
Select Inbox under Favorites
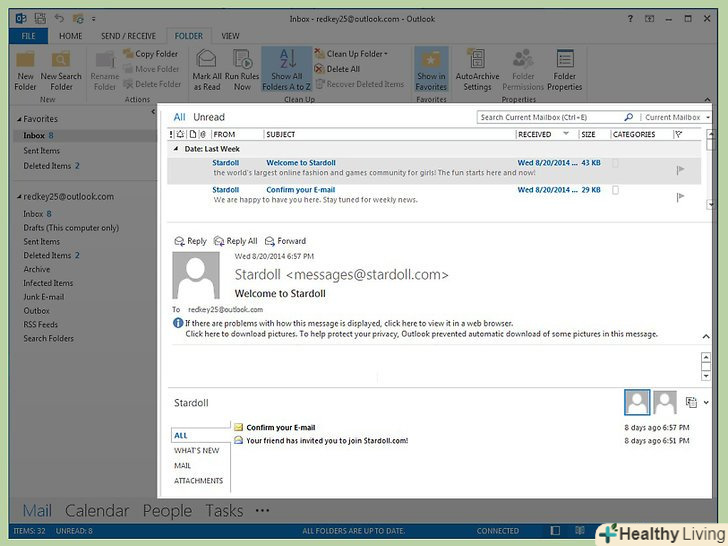[83, 136]
